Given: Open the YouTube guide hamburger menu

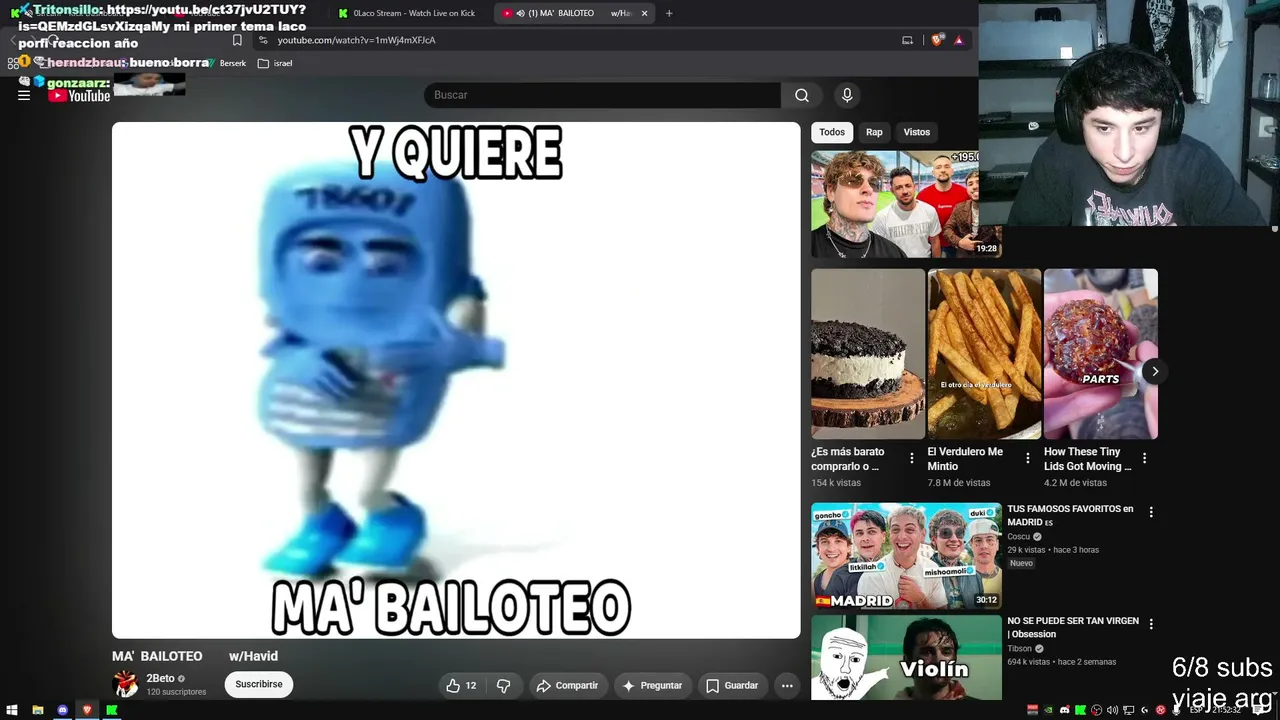Looking at the screenshot, I should pyautogui.click(x=24, y=95).
